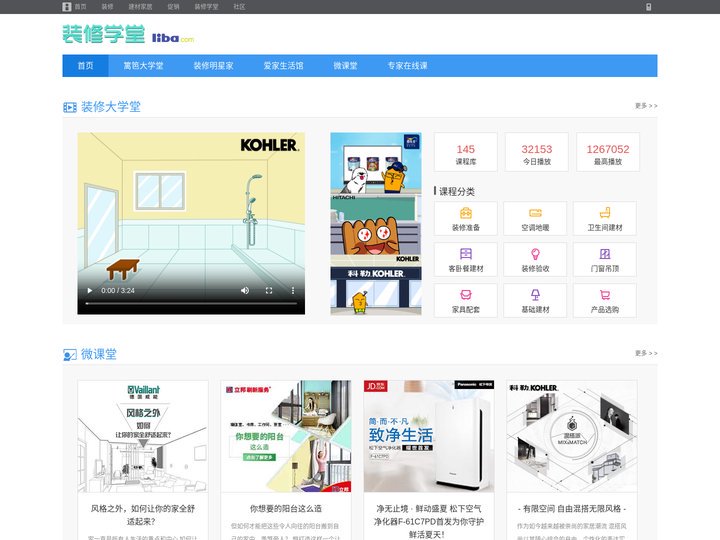Click 装修学堂 in the top dark bar
The height and width of the screenshot is (540, 720).
(206, 7)
